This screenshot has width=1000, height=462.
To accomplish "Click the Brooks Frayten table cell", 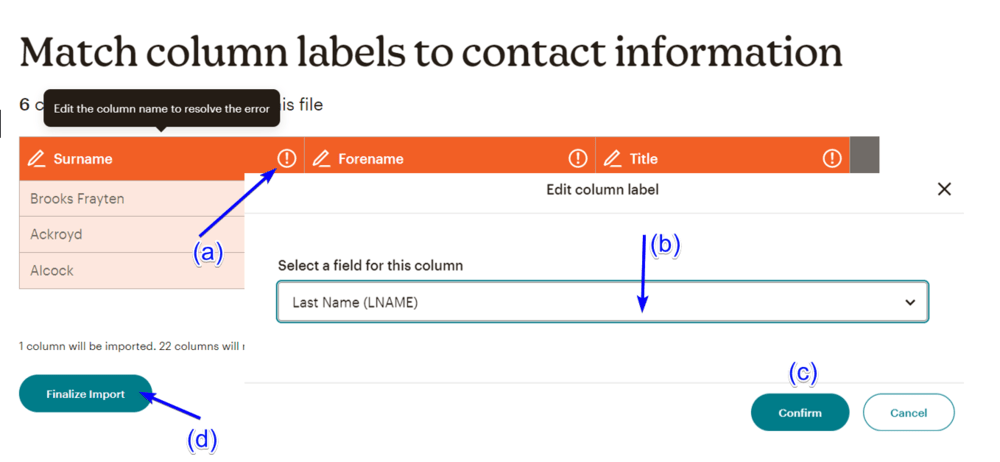I will [77, 199].
